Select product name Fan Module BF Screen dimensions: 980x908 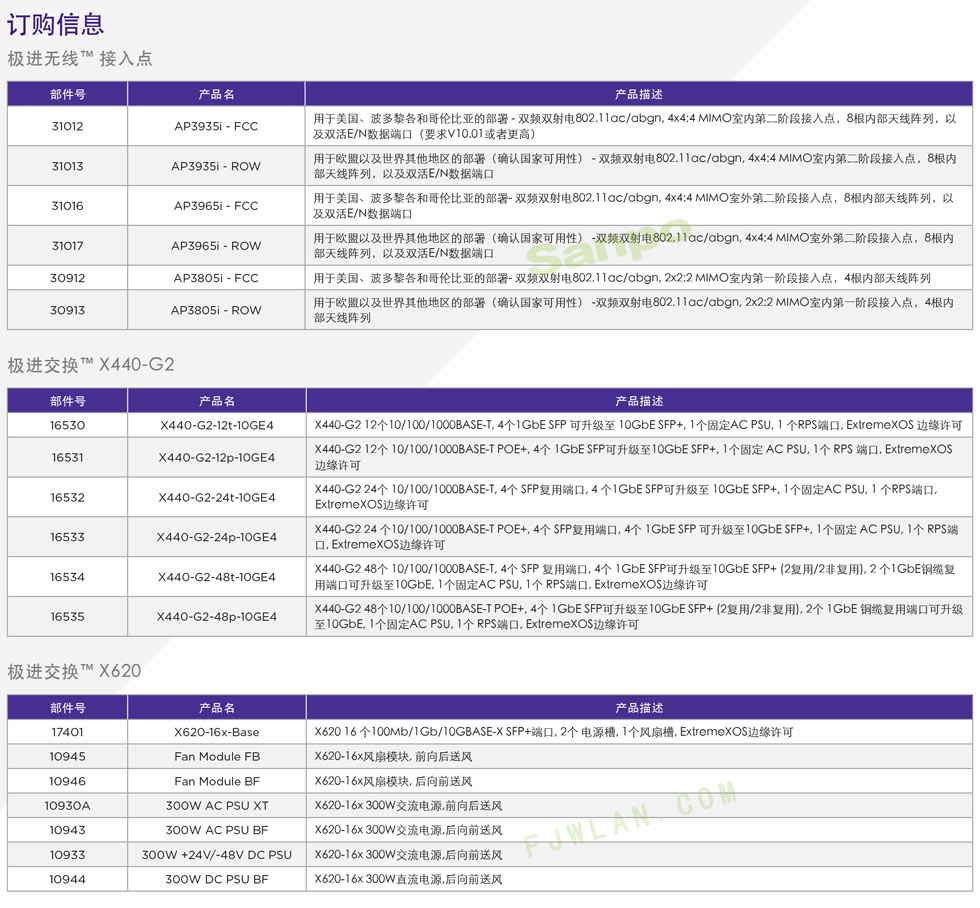pos(217,781)
